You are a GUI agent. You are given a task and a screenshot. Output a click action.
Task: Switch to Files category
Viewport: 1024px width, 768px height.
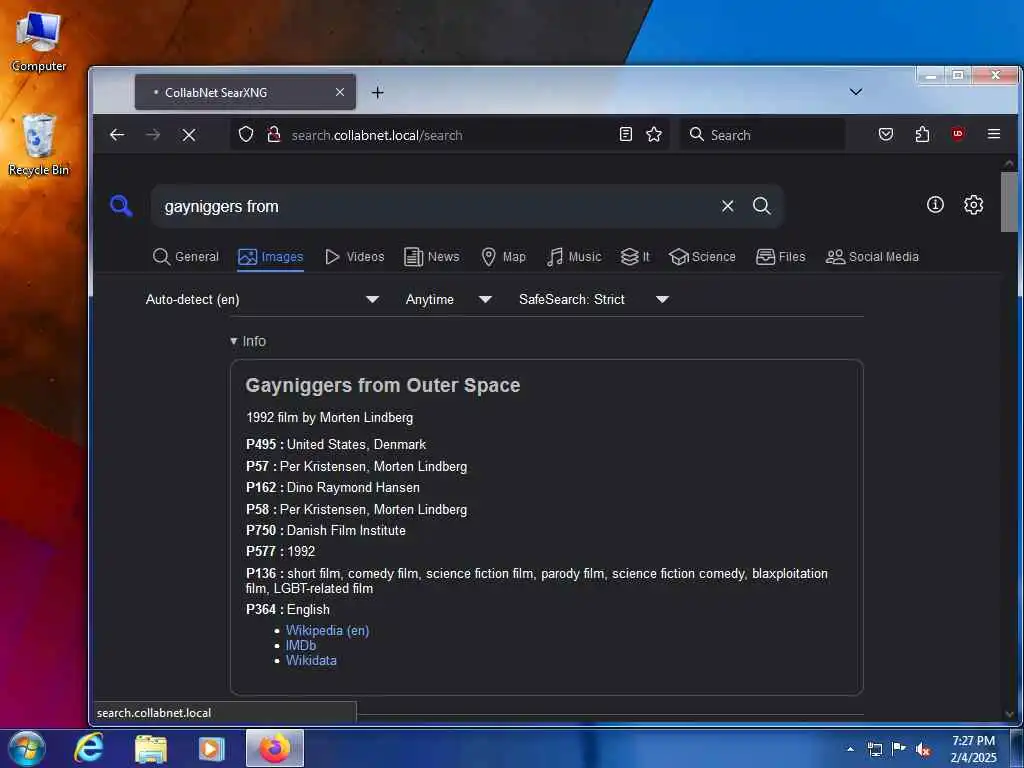(x=781, y=257)
